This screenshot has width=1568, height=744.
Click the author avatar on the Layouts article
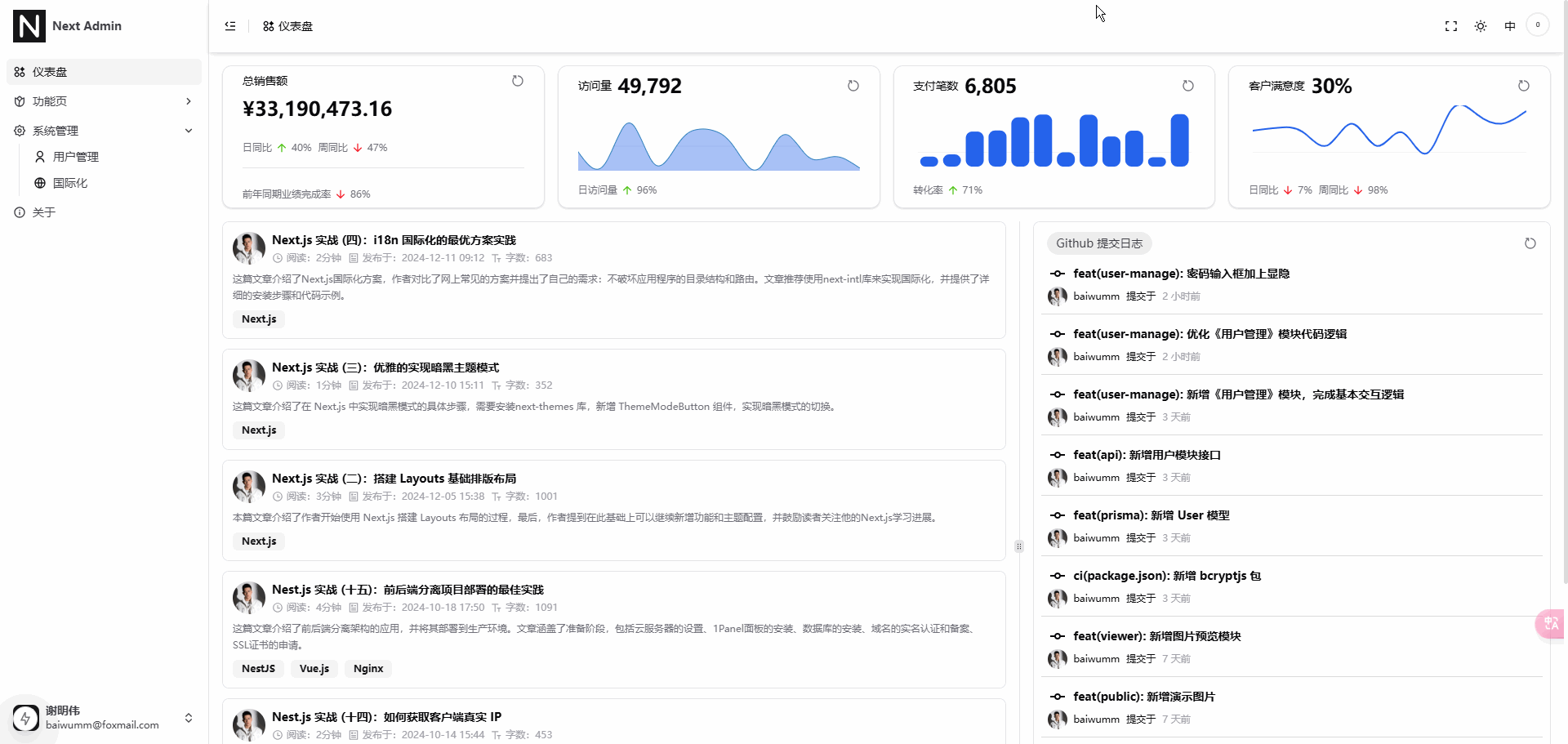coord(249,487)
